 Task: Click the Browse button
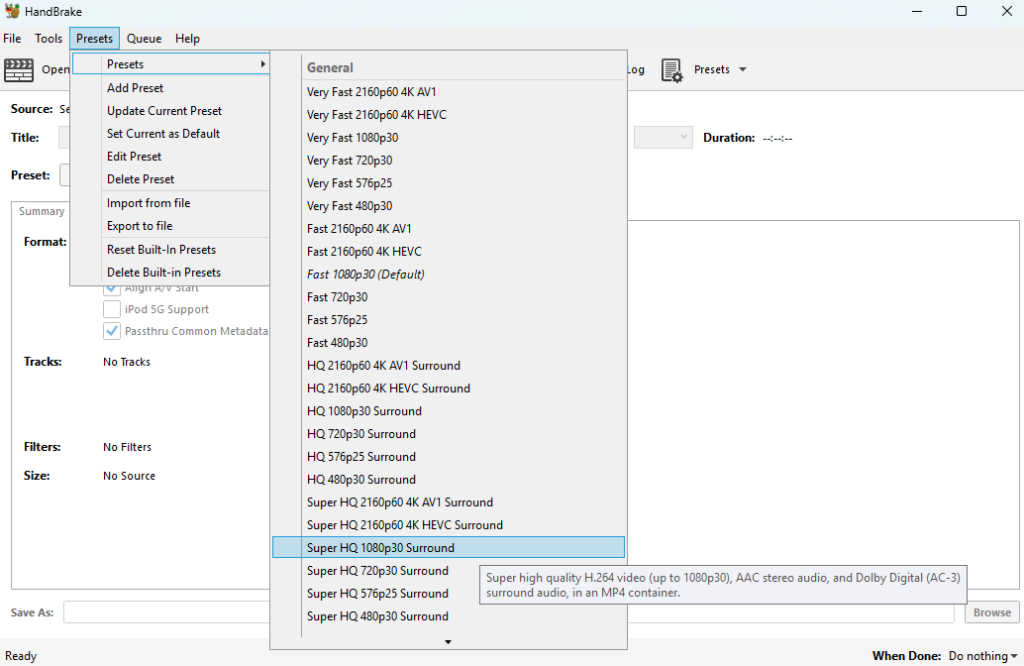tap(991, 612)
